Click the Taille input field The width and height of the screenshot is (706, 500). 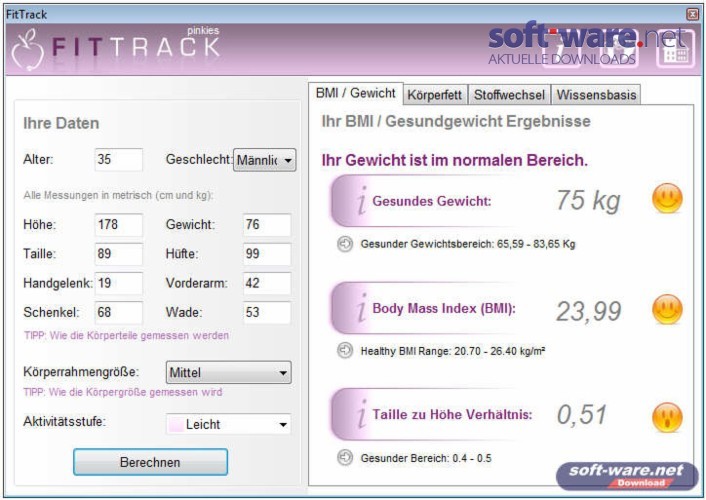119,254
